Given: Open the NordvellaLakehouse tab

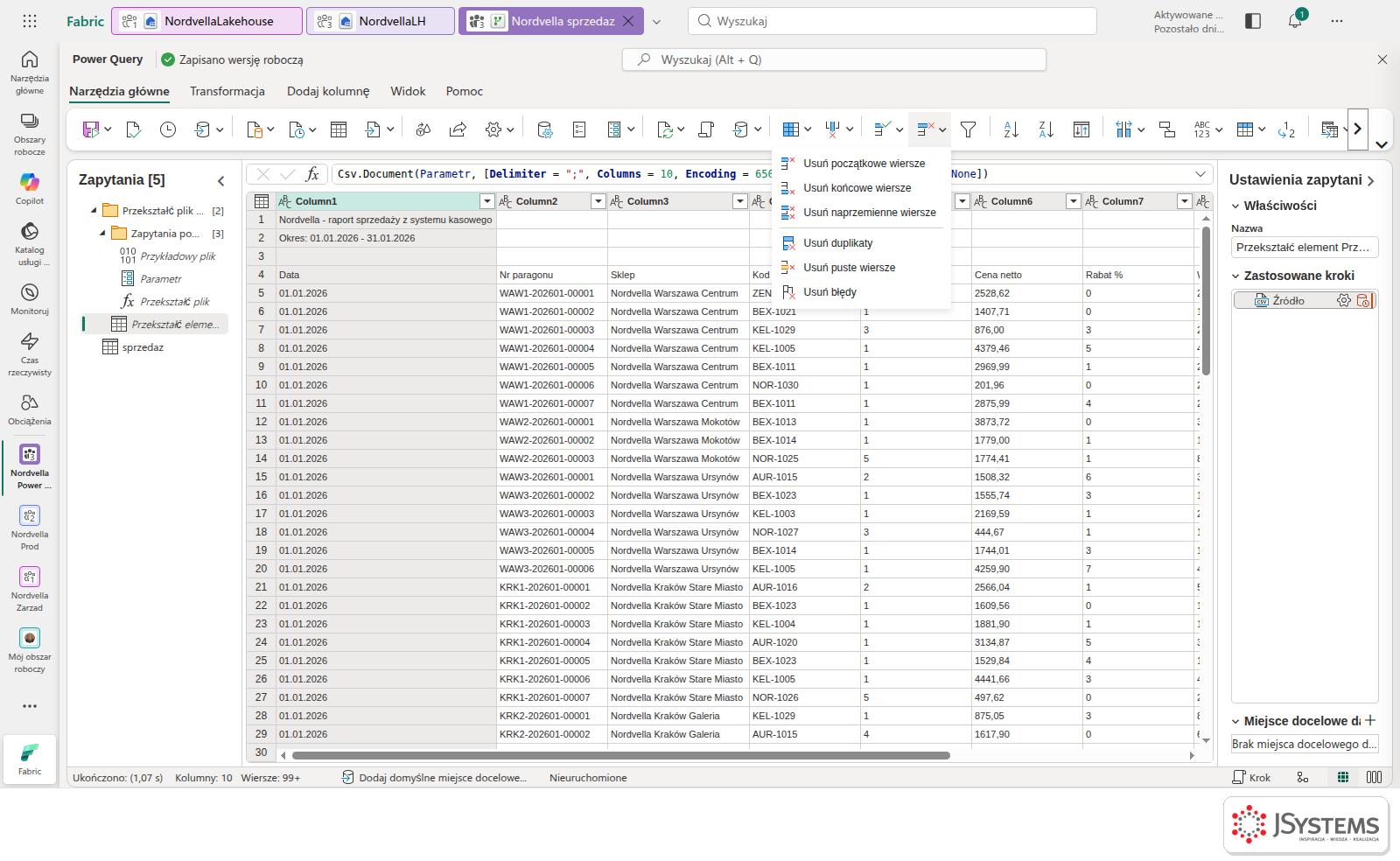Looking at the screenshot, I should [x=207, y=21].
